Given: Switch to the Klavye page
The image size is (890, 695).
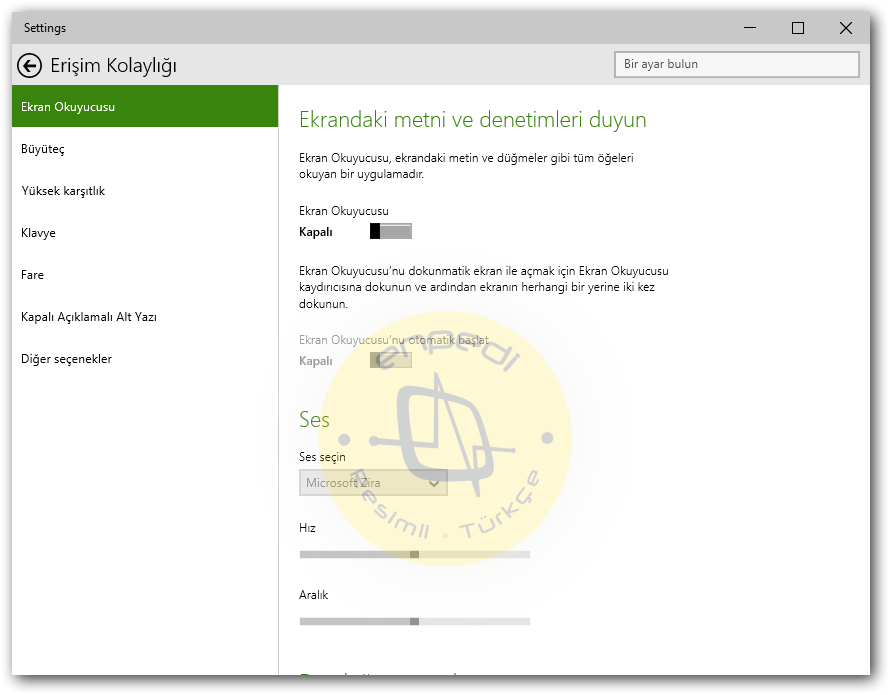Looking at the screenshot, I should (145, 233).
